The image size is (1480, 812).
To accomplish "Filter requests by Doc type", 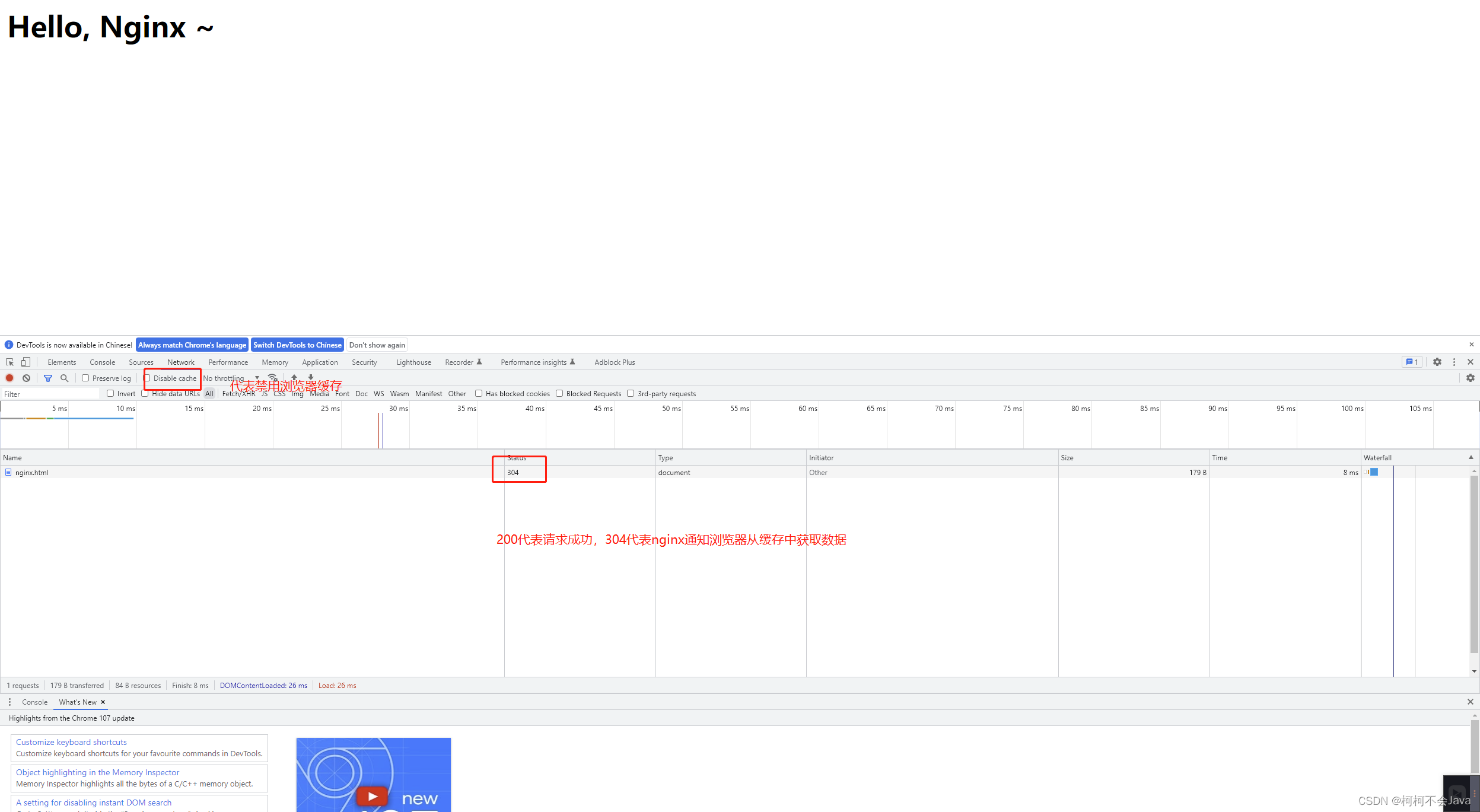I will point(361,393).
